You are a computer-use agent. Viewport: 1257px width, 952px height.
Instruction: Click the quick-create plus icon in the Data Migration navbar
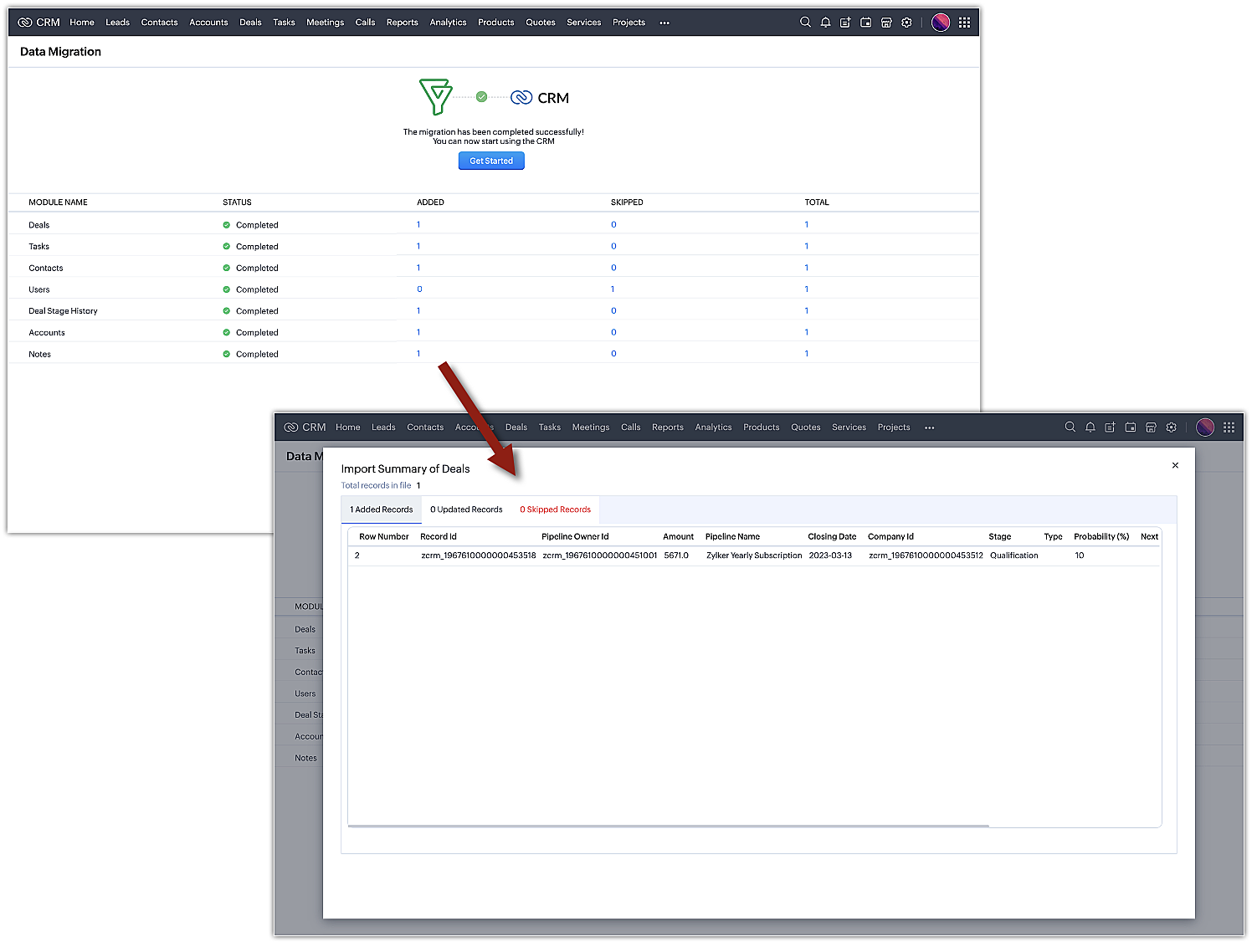[845, 23]
